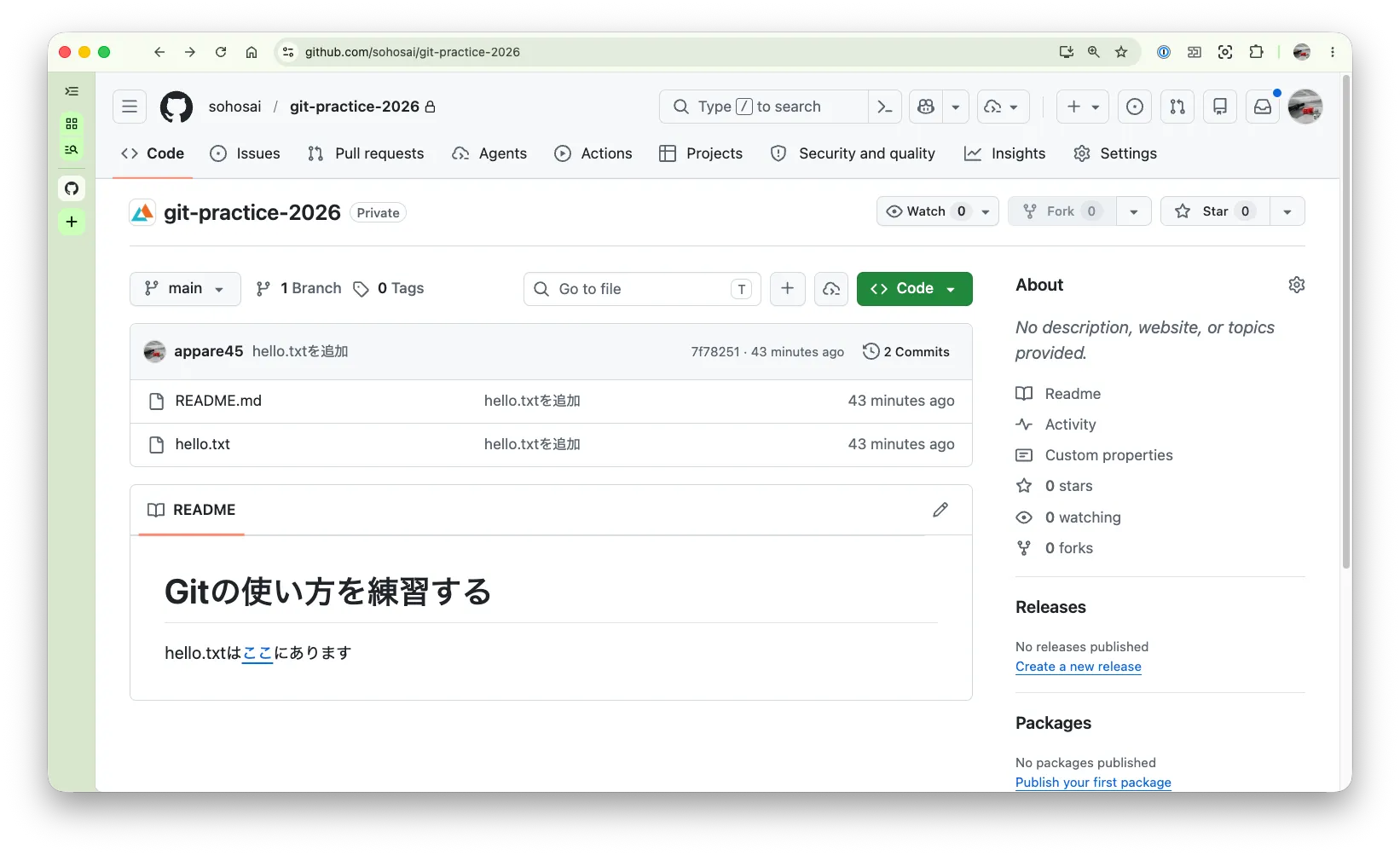Image resolution: width=1400 pixels, height=855 pixels.
Task: Open the Issues shortcut icon in header
Action: [1135, 107]
